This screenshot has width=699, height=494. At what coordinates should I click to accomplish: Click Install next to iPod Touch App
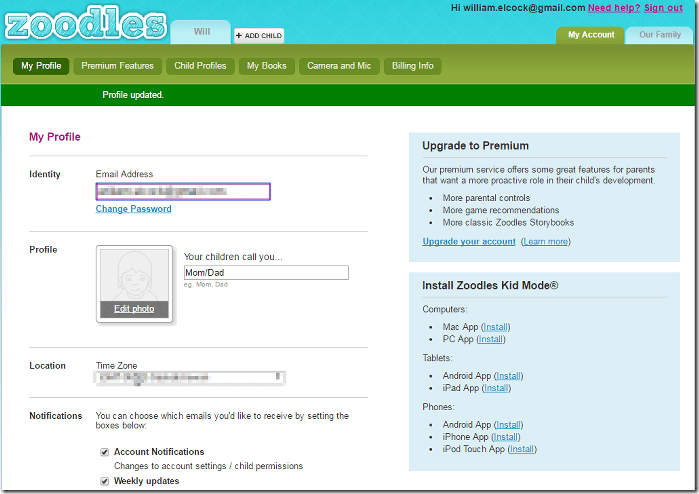point(522,449)
